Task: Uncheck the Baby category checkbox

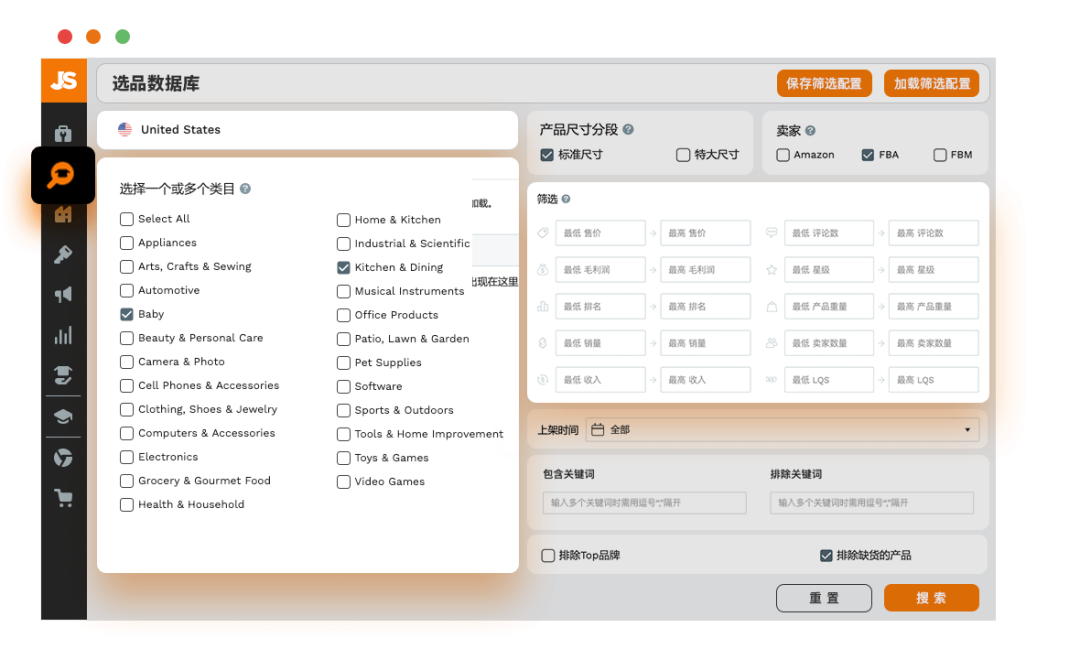Action: coord(127,314)
